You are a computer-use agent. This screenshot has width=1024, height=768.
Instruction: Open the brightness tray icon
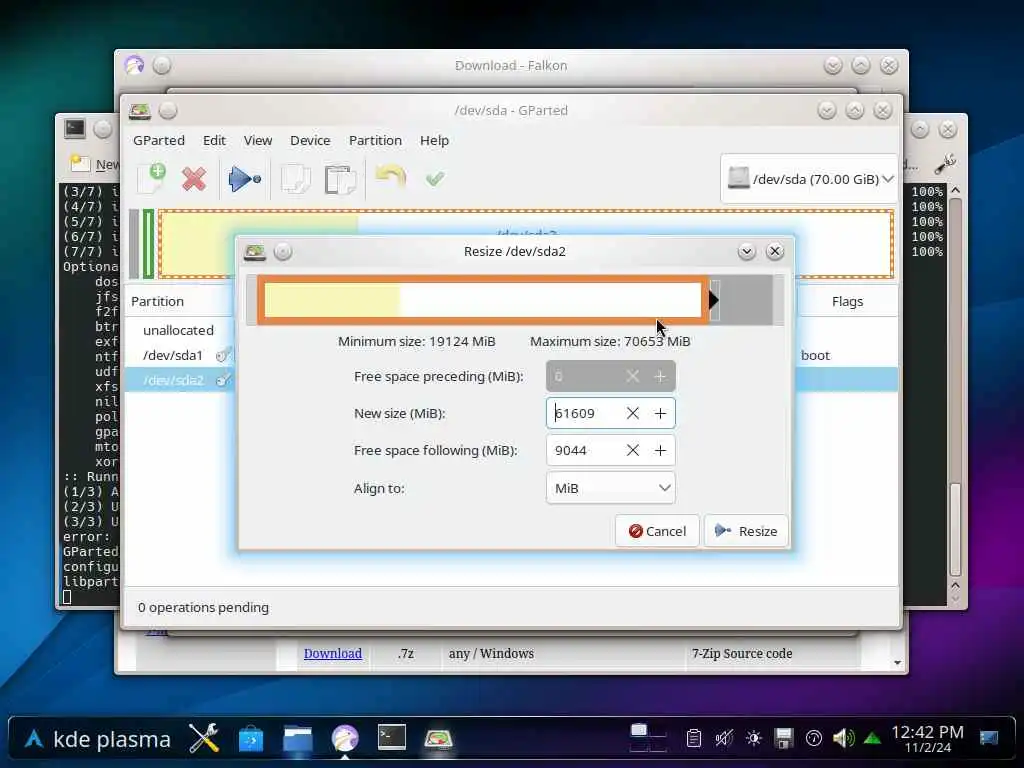754,739
